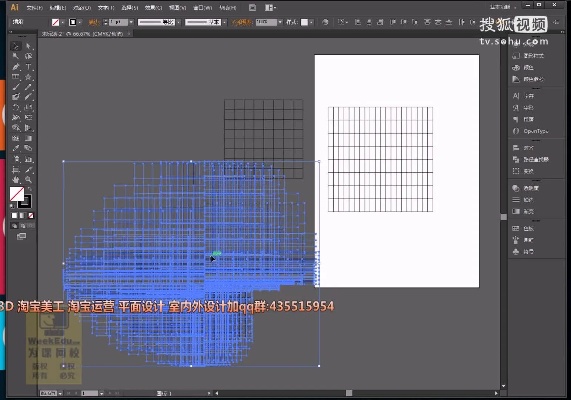Open the stroke color dropdown in control bar

click(x=80, y=23)
